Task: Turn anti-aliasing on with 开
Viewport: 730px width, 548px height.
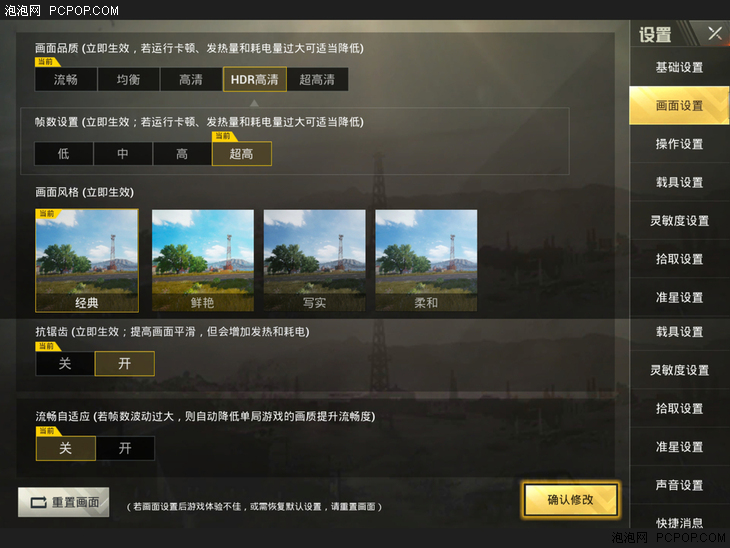Action: tap(125, 364)
